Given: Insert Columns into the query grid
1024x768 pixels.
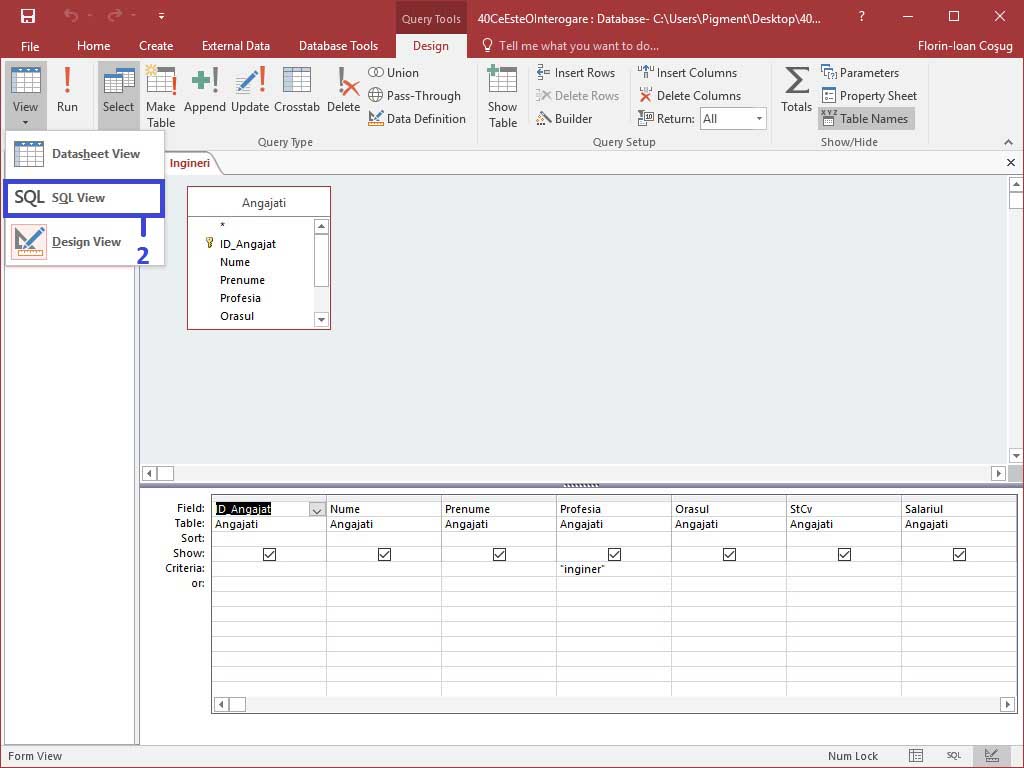Looking at the screenshot, I should pos(687,72).
